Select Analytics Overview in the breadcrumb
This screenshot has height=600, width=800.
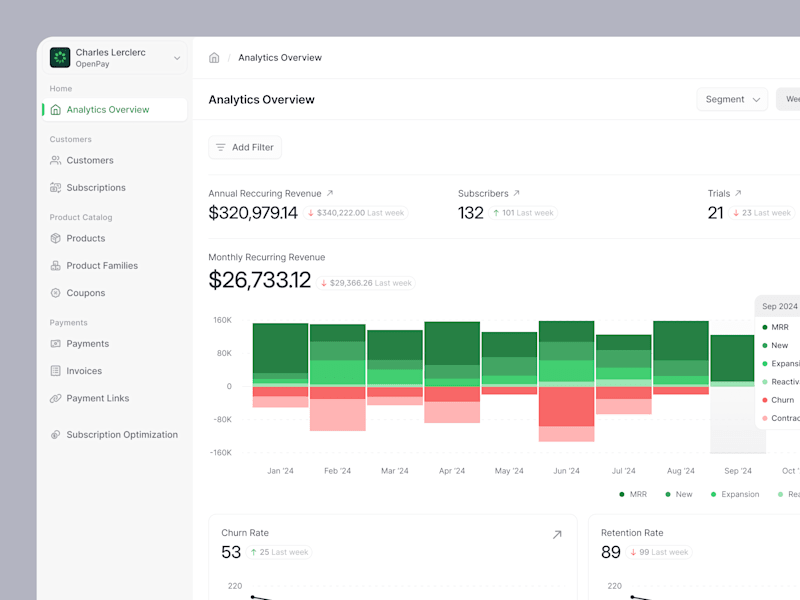click(x=280, y=58)
